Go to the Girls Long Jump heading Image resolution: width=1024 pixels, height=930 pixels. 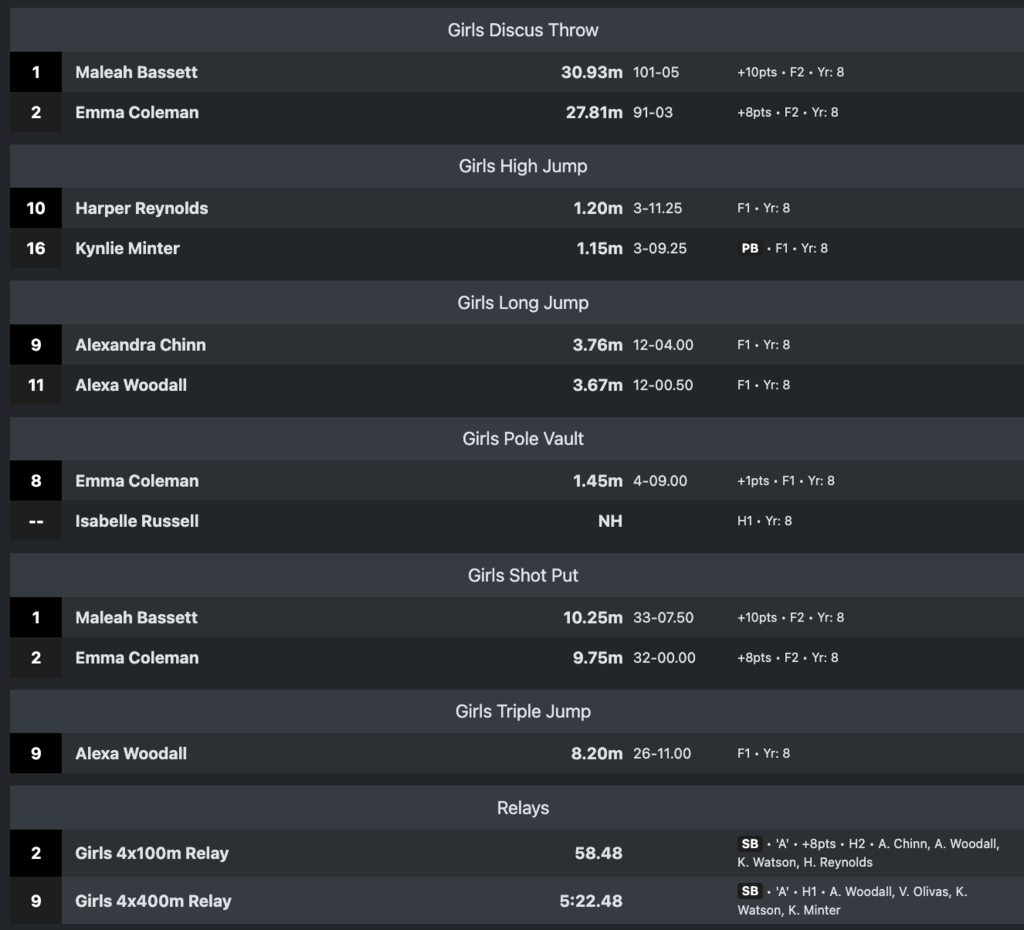click(522, 303)
